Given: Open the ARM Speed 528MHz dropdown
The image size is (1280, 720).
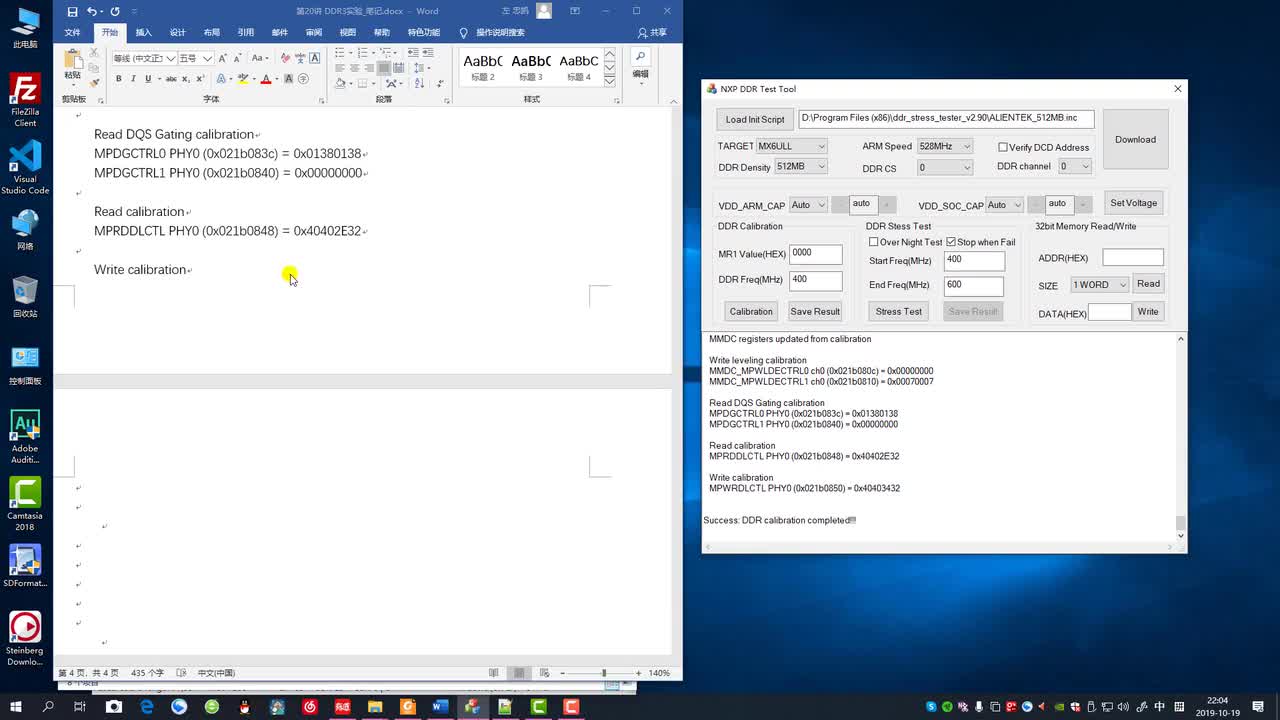Looking at the screenshot, I should point(945,146).
